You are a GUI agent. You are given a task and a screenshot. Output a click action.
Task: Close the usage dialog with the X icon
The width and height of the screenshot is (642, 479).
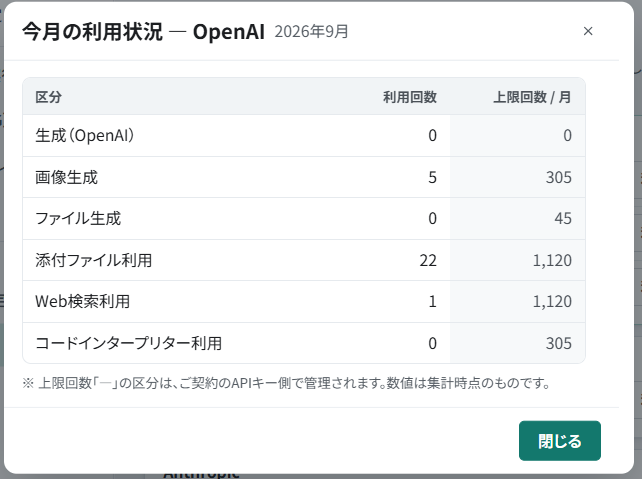[588, 31]
